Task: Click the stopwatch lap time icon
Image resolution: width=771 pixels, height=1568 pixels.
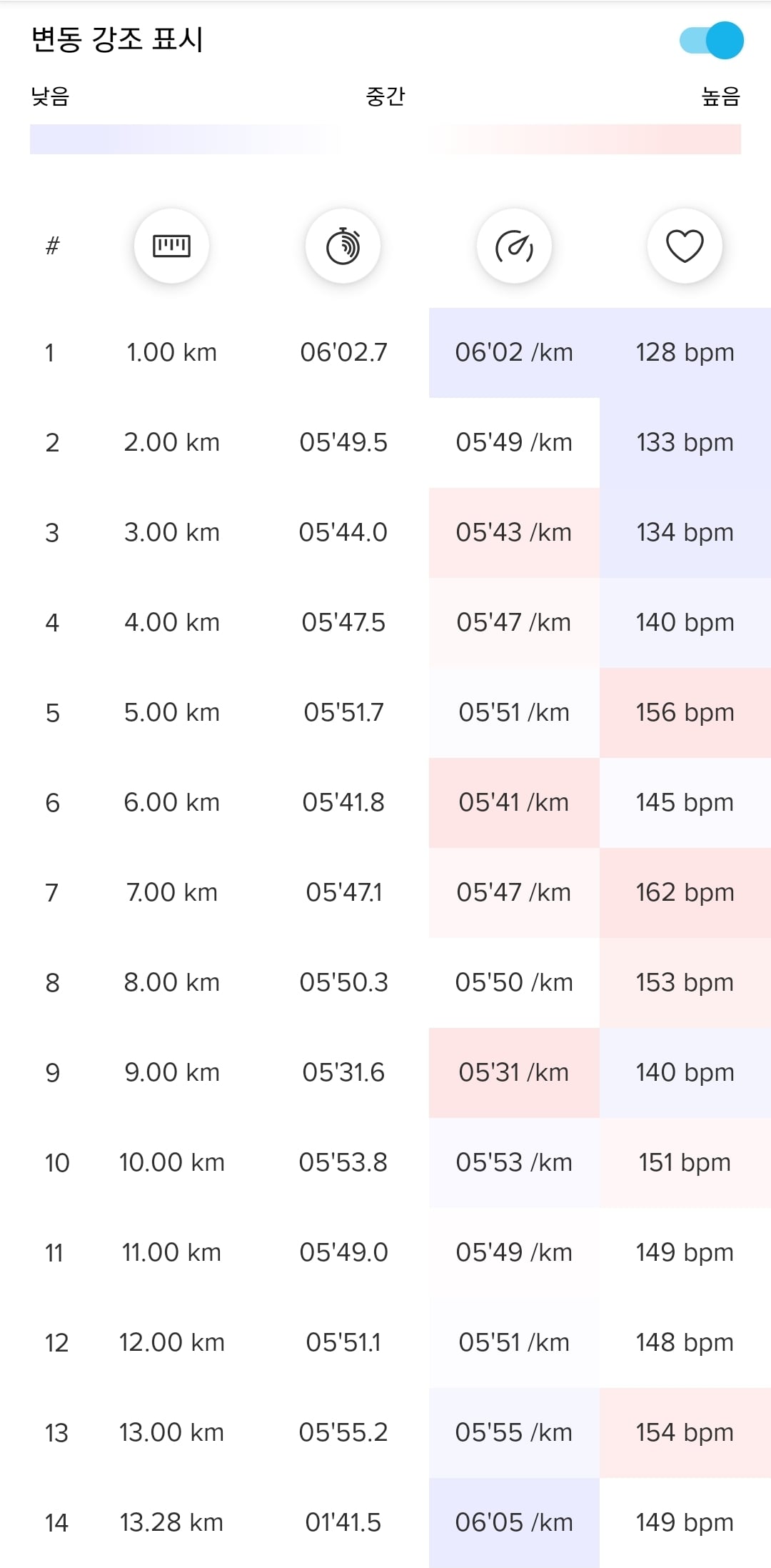Action: [343, 246]
